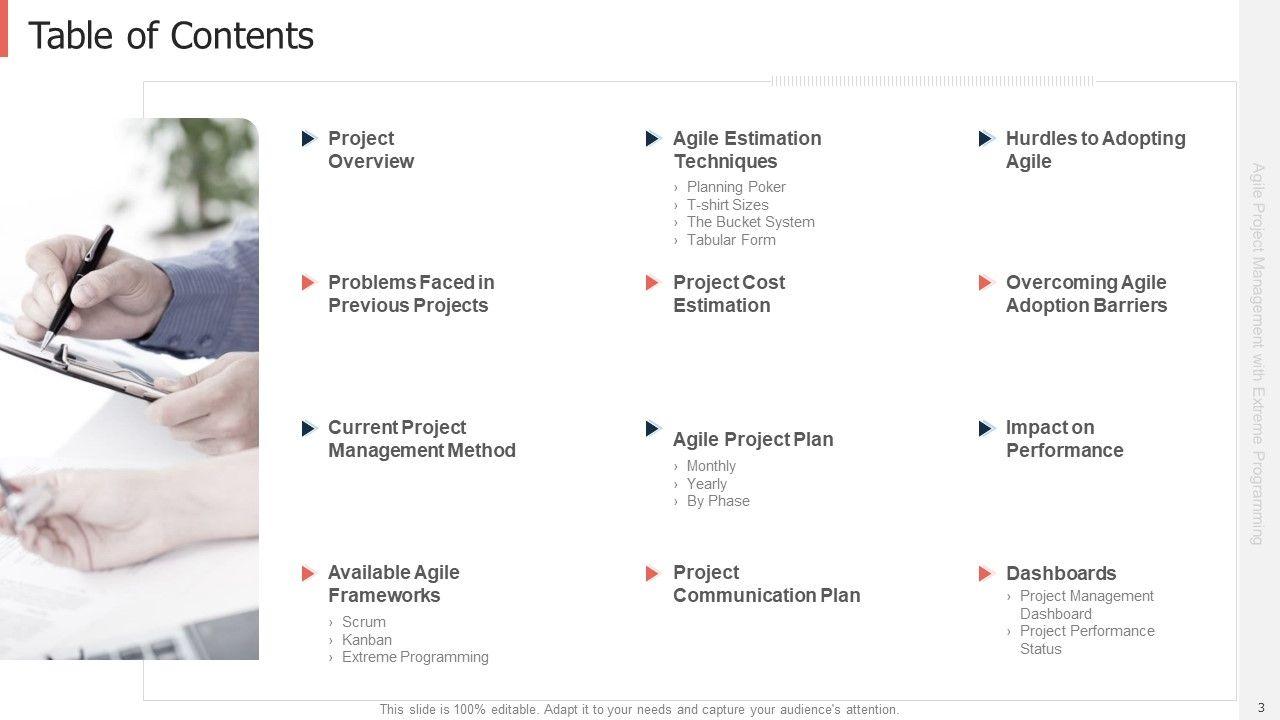Open the Current Project Management Method section

[x=421, y=439]
